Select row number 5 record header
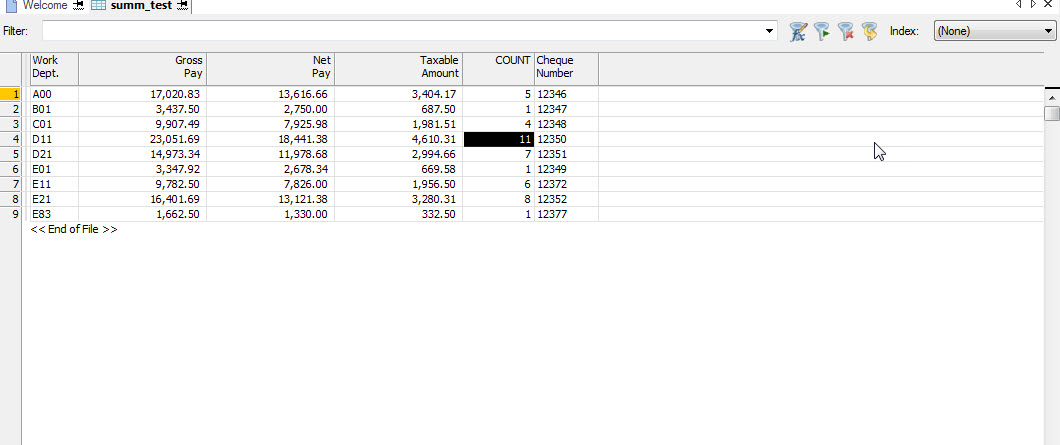Image resolution: width=1060 pixels, height=445 pixels. click(x=11, y=154)
